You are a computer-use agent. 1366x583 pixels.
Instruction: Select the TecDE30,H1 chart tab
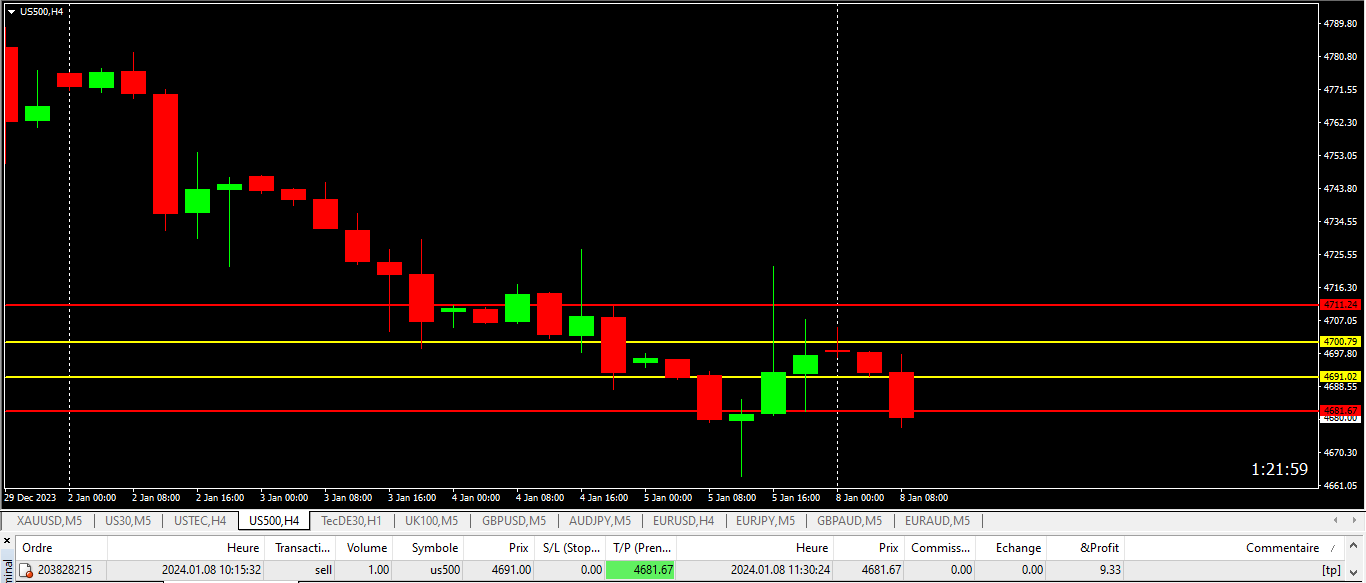click(x=351, y=521)
